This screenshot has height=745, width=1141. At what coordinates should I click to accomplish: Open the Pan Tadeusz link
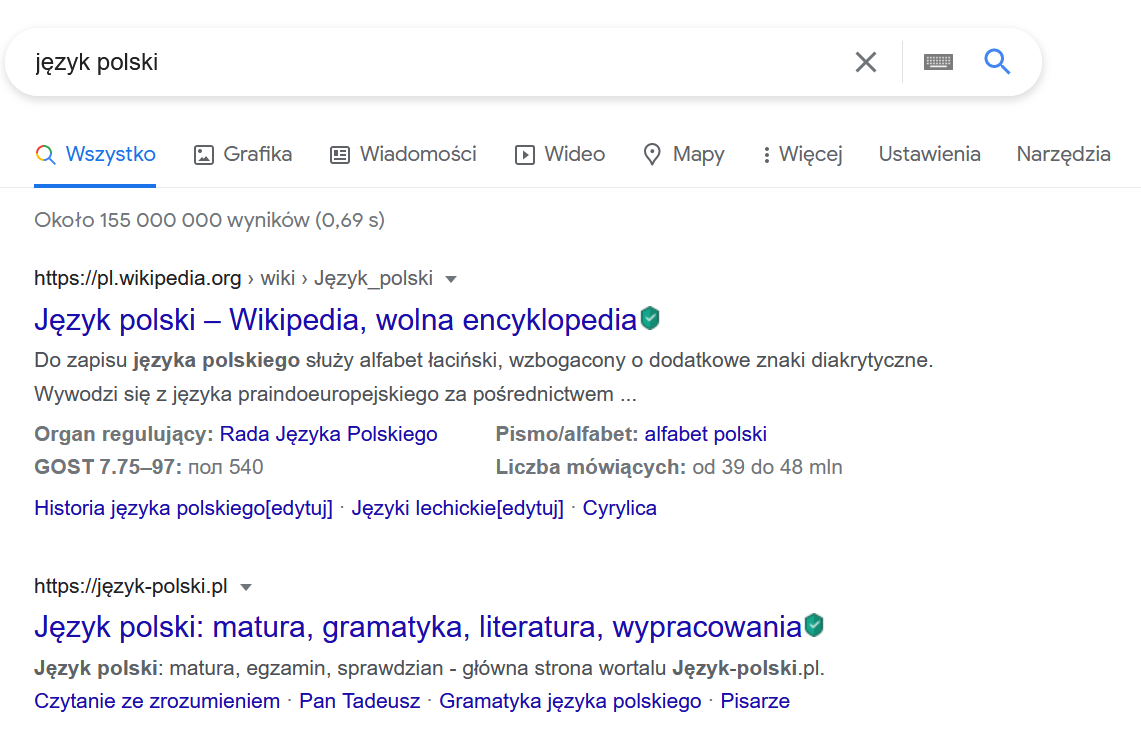[x=359, y=700]
